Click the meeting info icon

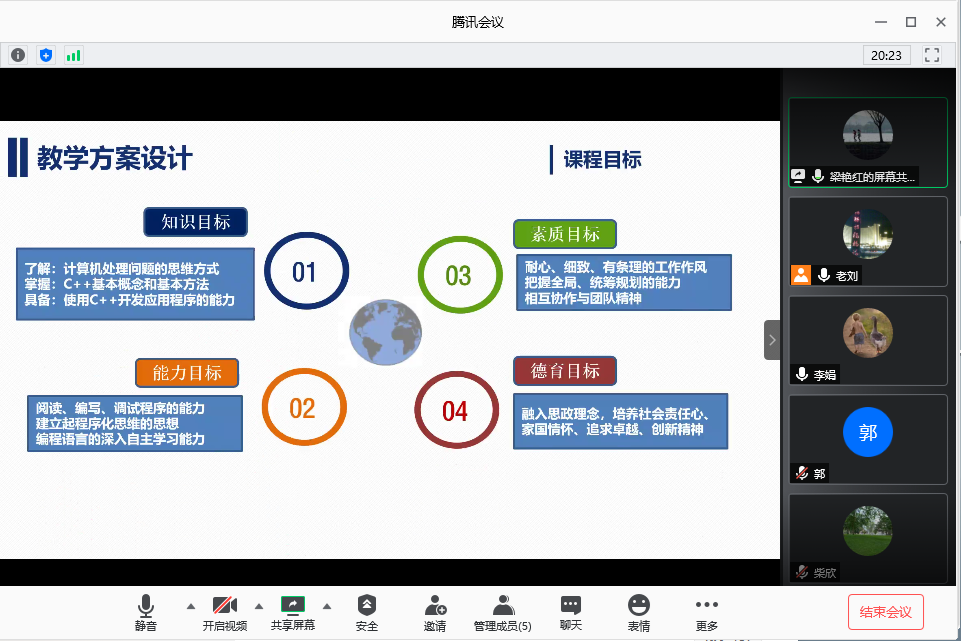[x=17, y=55]
